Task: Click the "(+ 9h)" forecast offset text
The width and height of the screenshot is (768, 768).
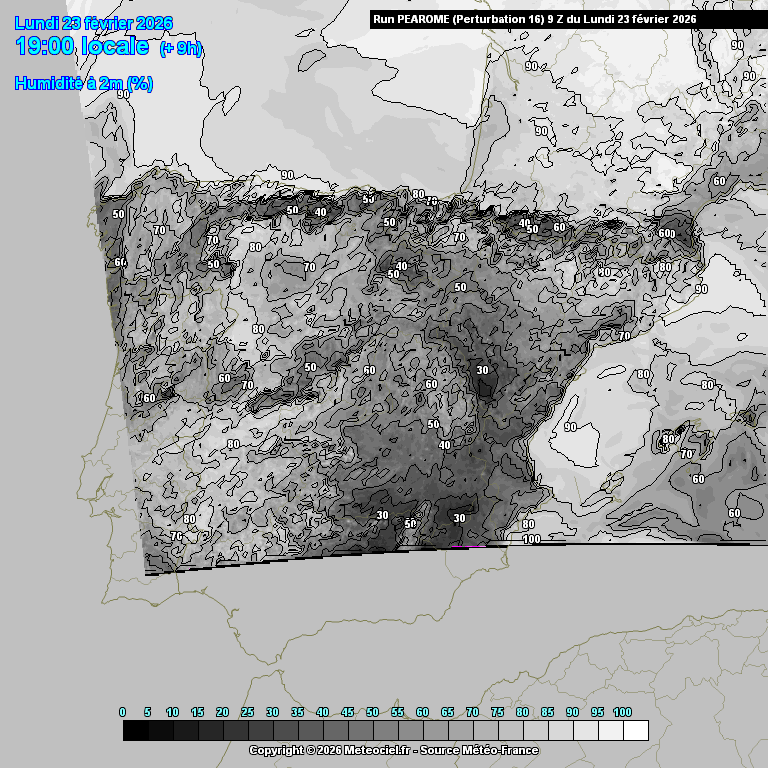Action: click(181, 49)
